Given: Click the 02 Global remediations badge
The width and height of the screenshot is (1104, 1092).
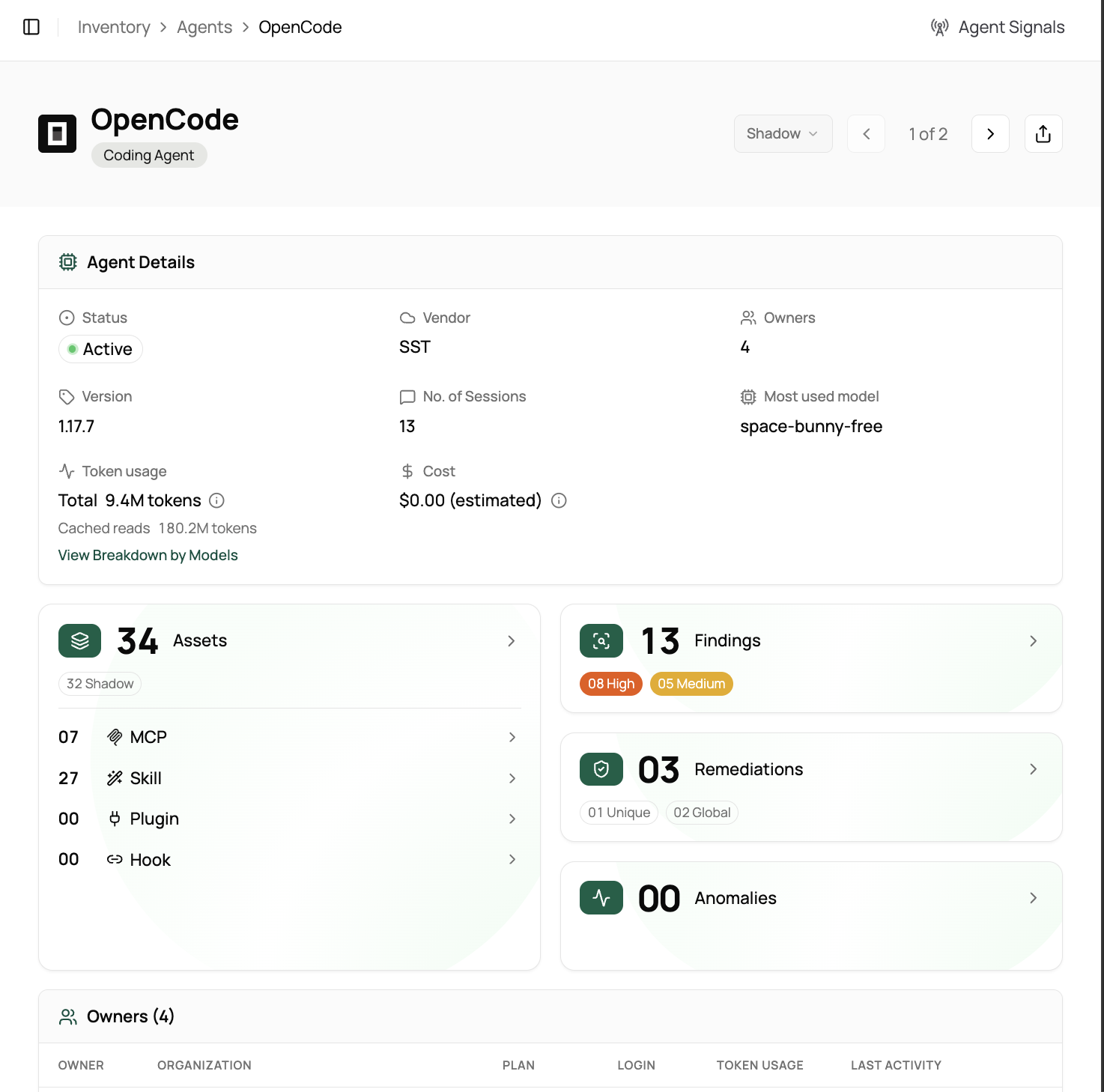Looking at the screenshot, I should [x=702, y=813].
